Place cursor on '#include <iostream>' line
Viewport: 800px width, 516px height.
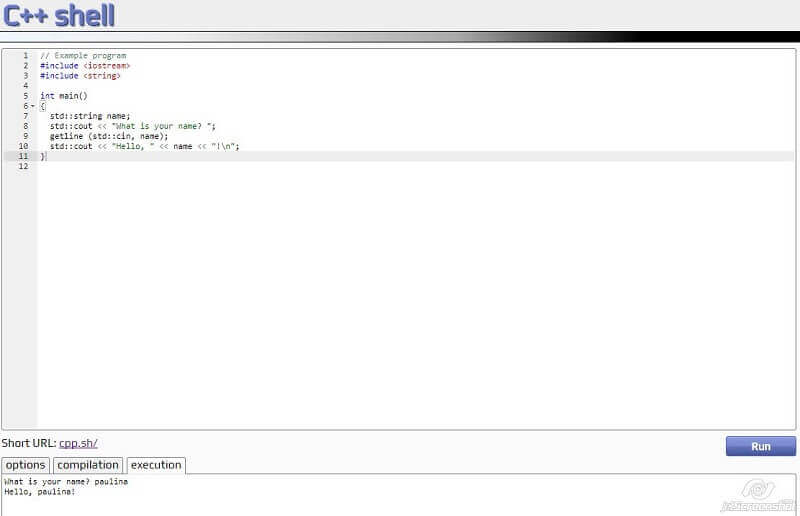(x=85, y=66)
